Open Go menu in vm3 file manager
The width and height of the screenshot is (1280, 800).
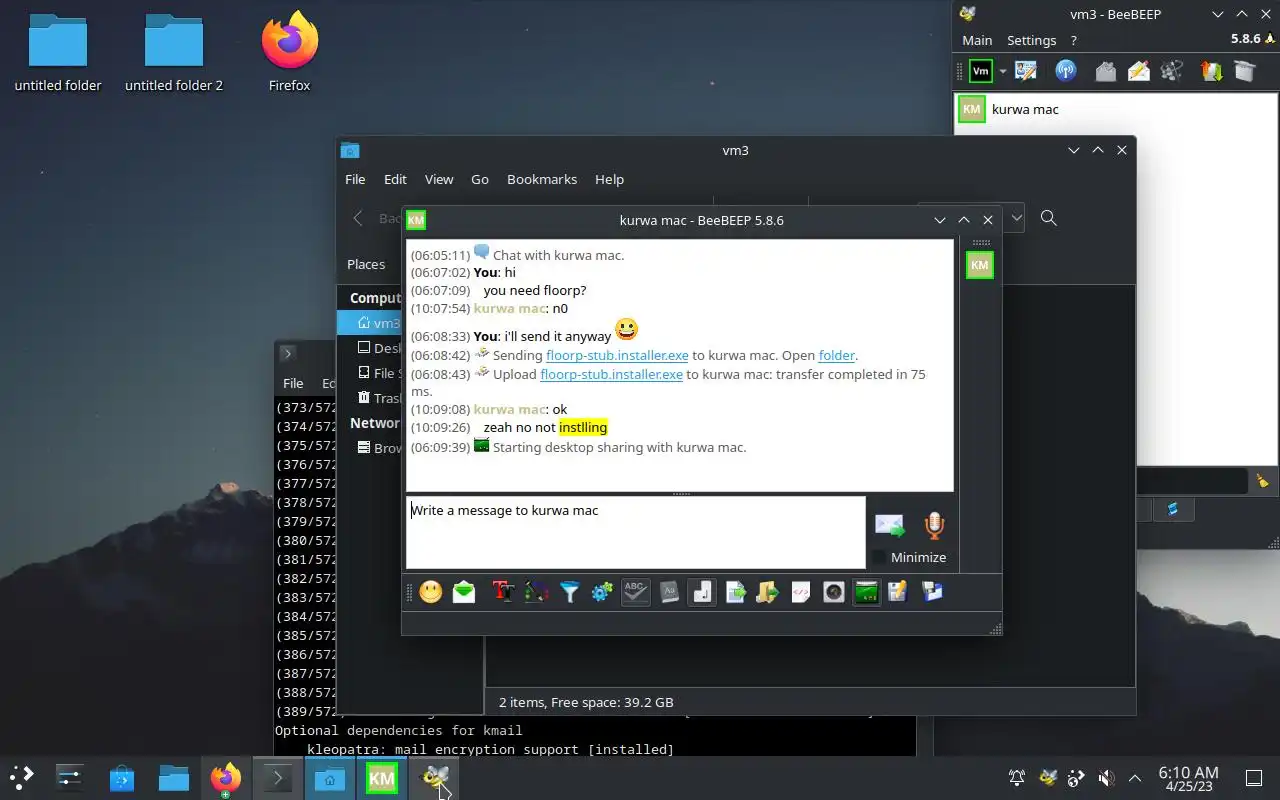click(x=480, y=179)
